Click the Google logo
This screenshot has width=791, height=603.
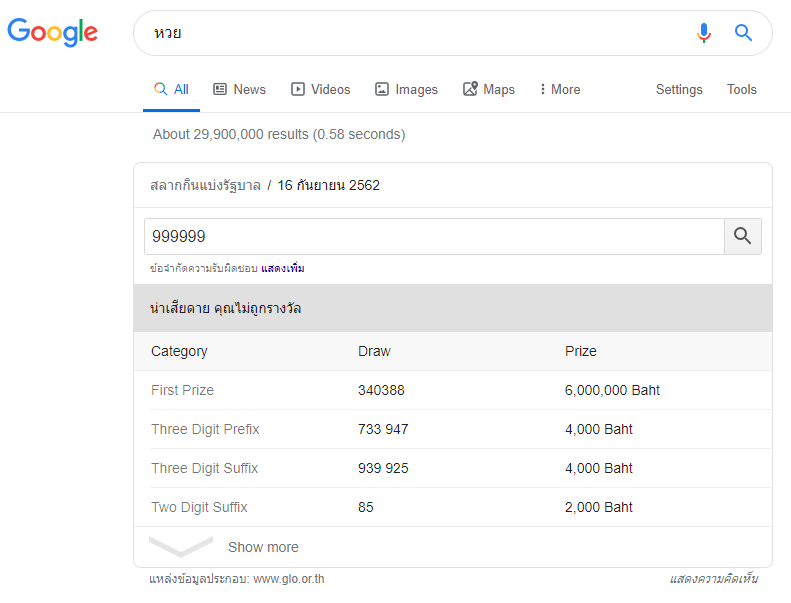point(53,32)
